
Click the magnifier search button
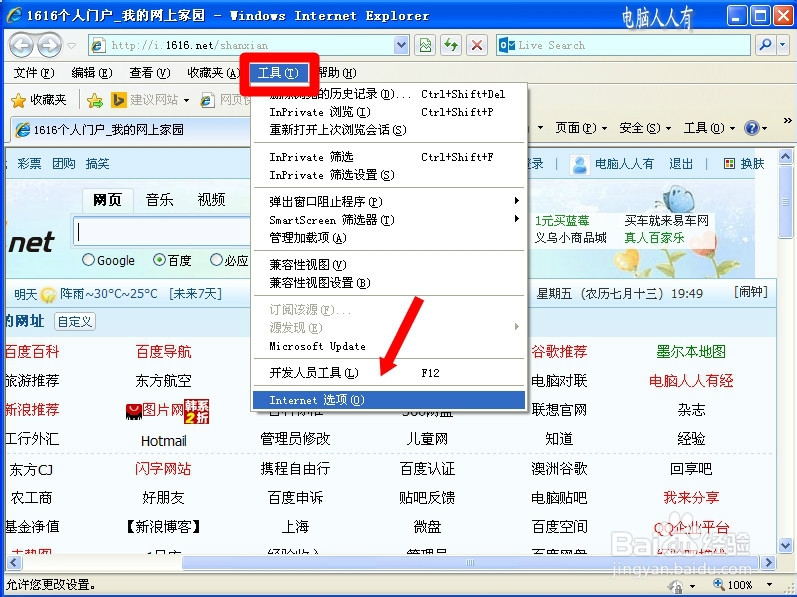coord(765,45)
